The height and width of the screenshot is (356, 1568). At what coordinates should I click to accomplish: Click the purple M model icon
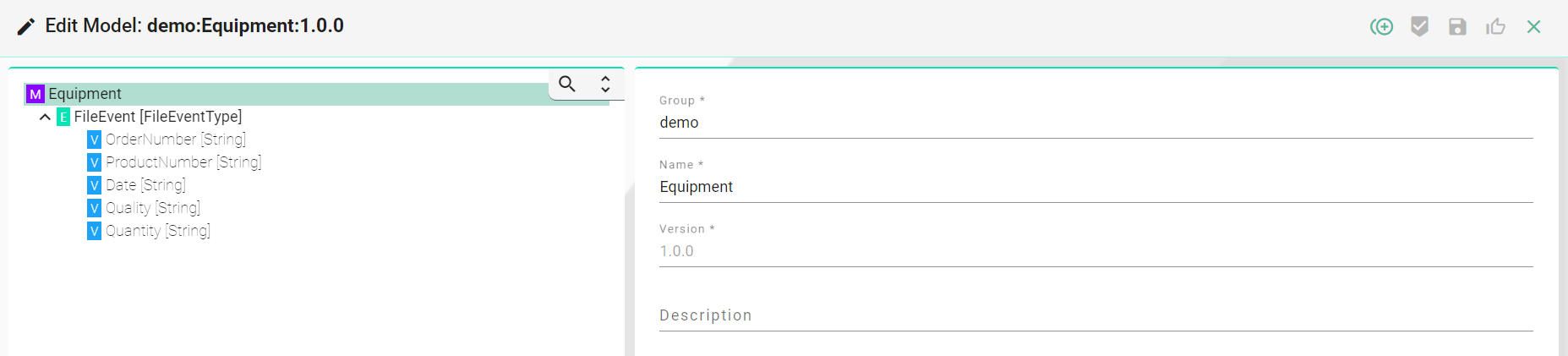35,94
